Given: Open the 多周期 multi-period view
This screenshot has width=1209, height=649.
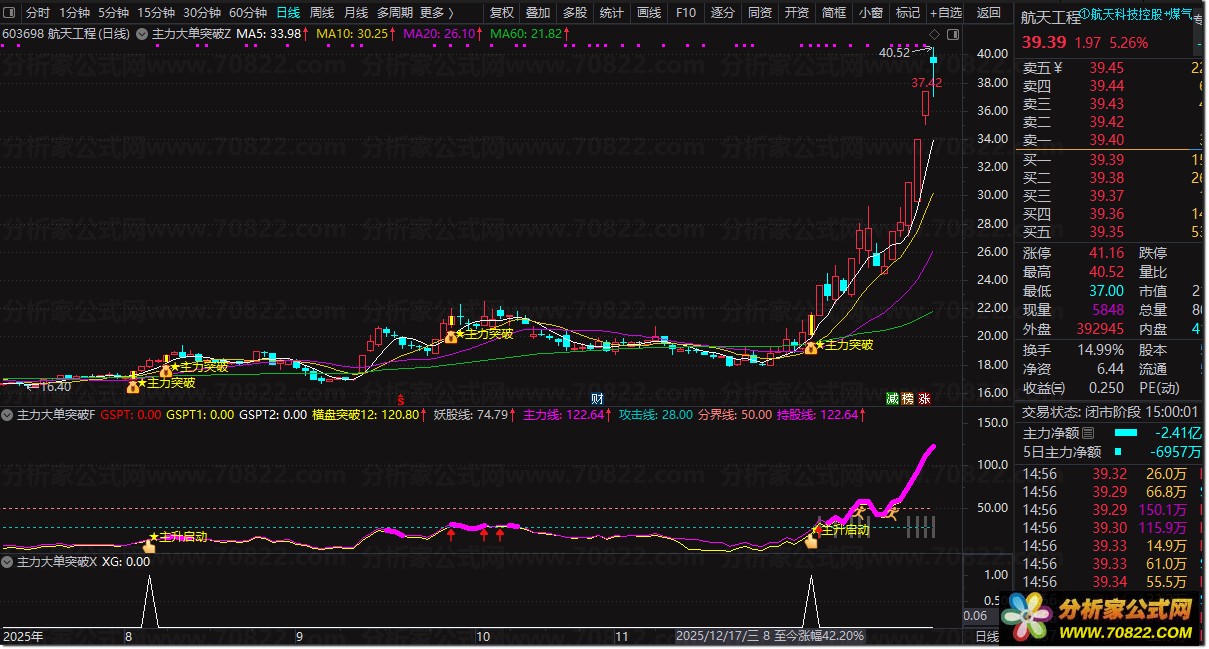Looking at the screenshot, I should point(395,13).
